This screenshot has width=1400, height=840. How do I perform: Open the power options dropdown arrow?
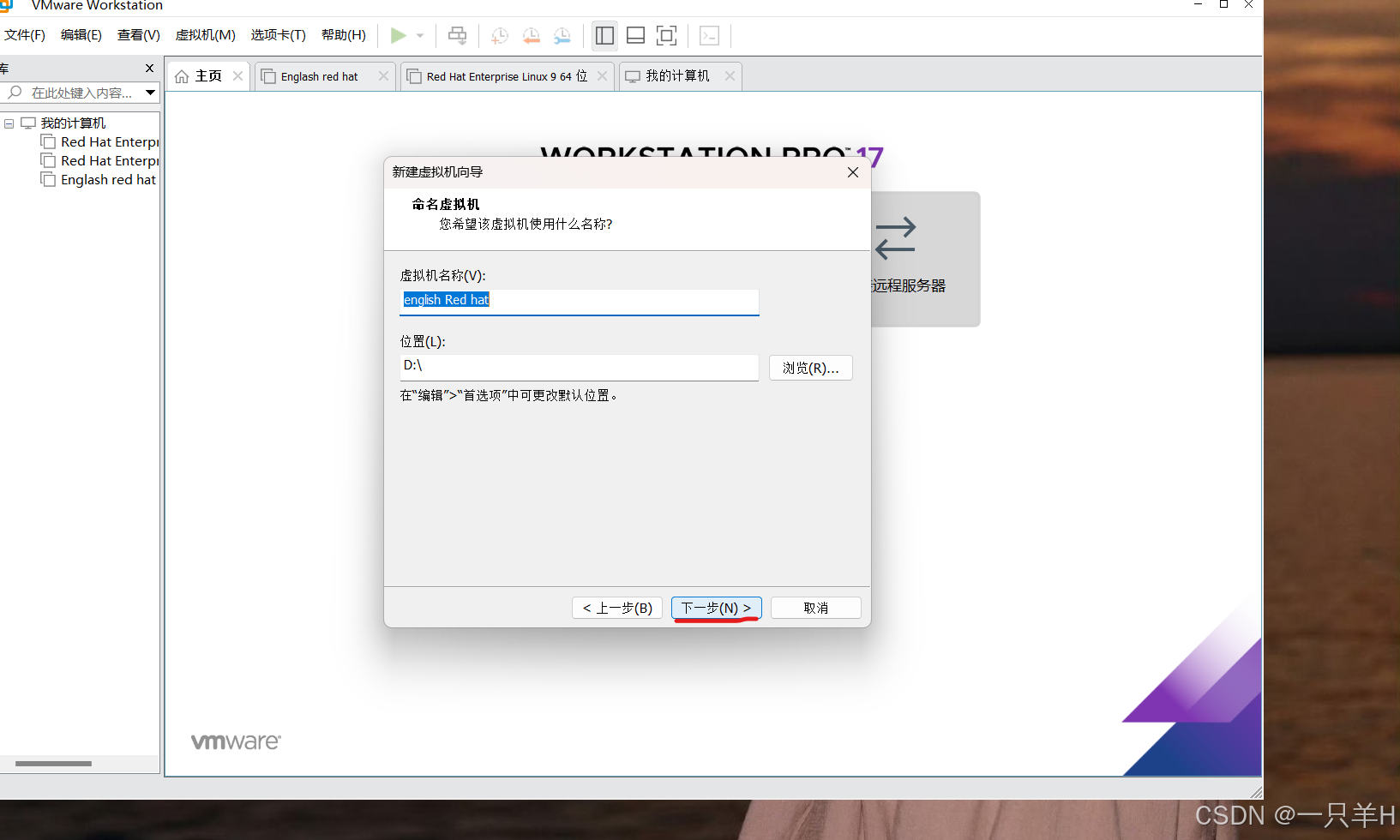coord(420,35)
